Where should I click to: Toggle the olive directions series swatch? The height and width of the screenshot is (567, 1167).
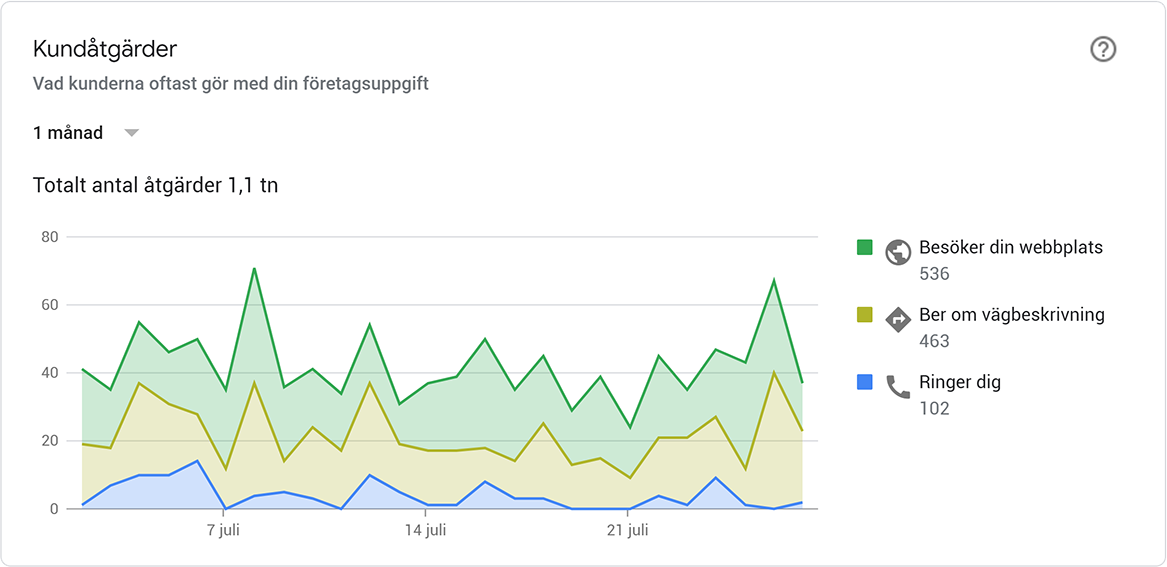864,315
